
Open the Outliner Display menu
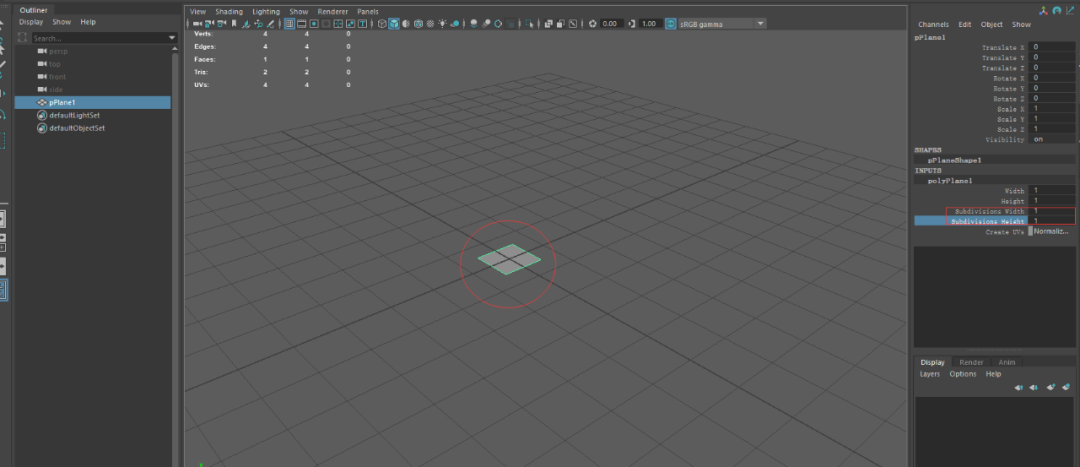point(31,22)
